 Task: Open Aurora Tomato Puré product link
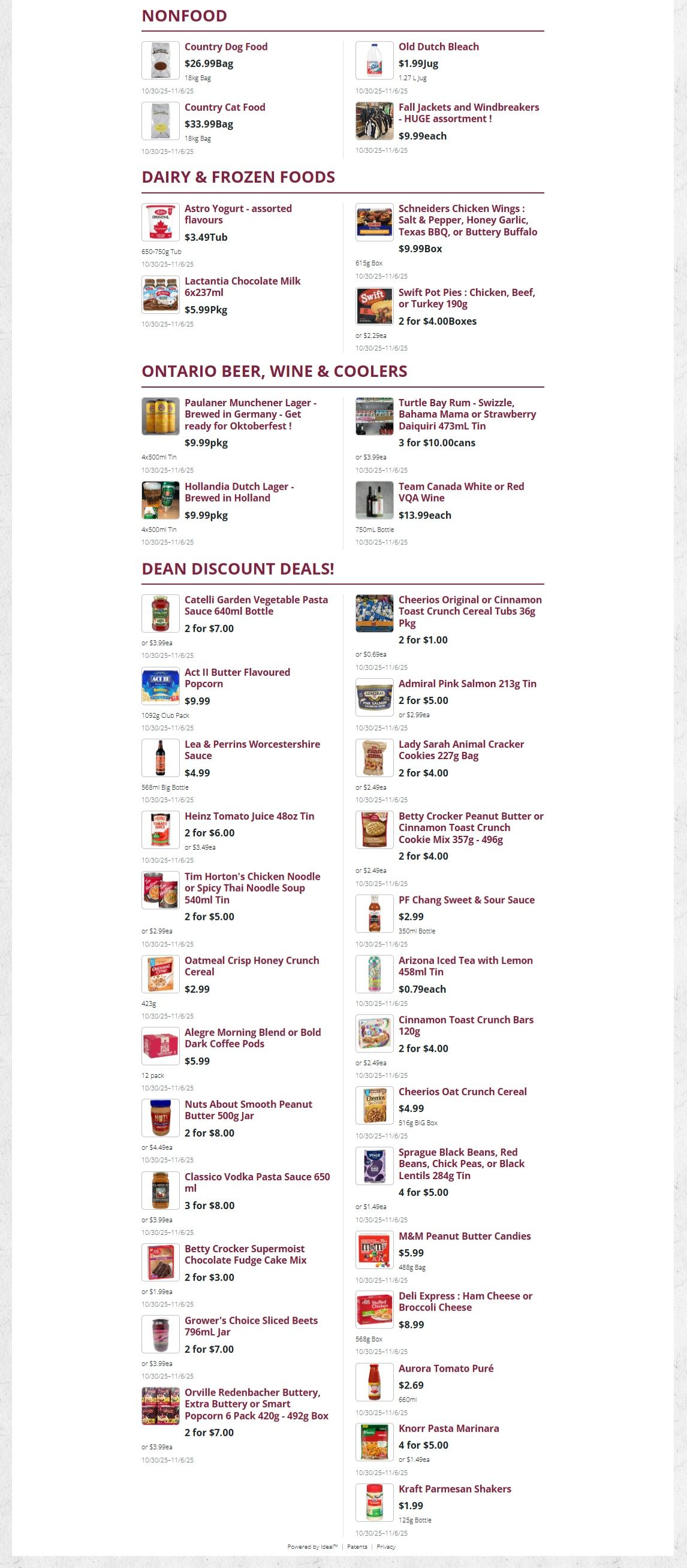(446, 1368)
